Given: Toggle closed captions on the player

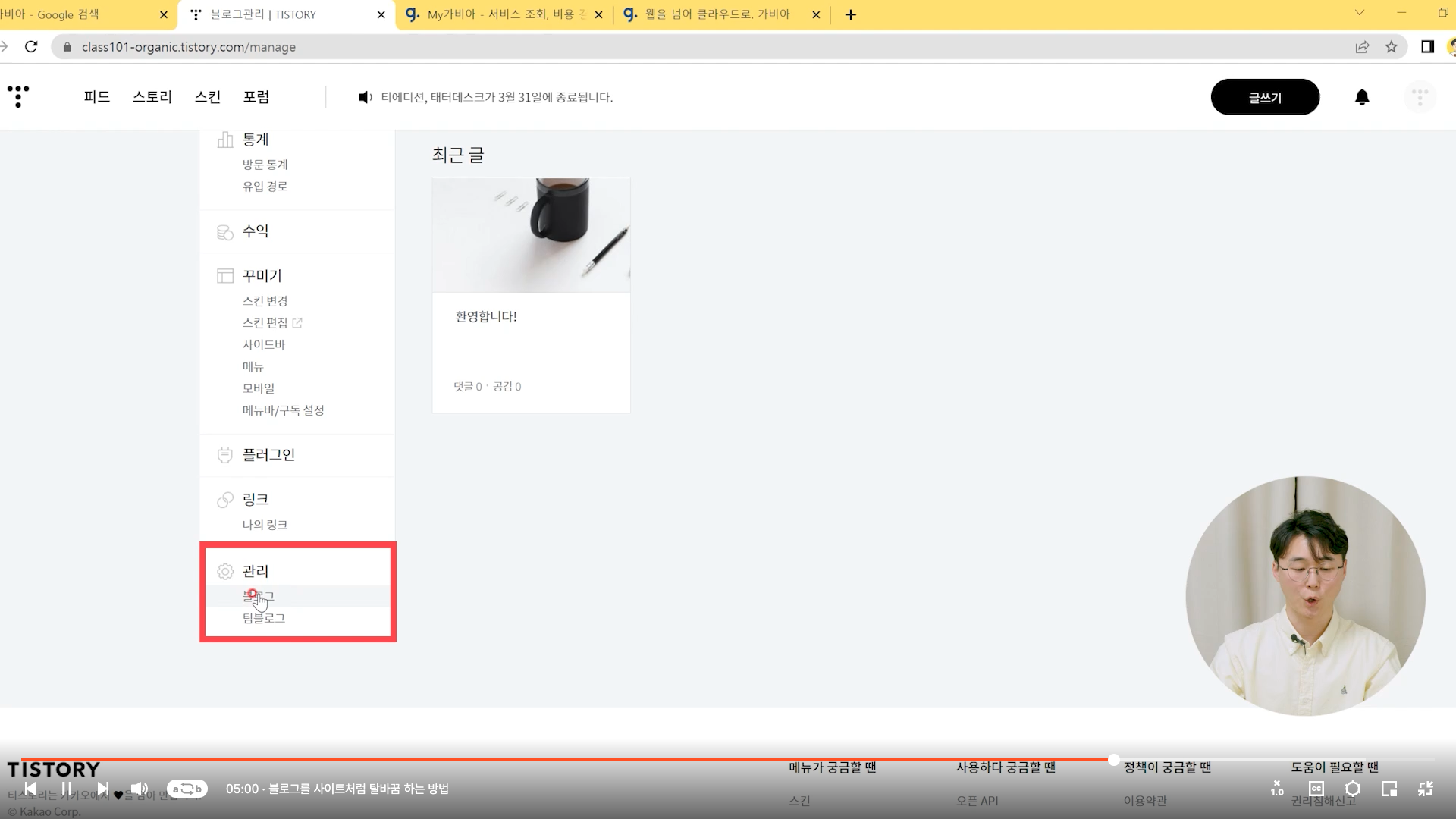Looking at the screenshot, I should [1316, 789].
